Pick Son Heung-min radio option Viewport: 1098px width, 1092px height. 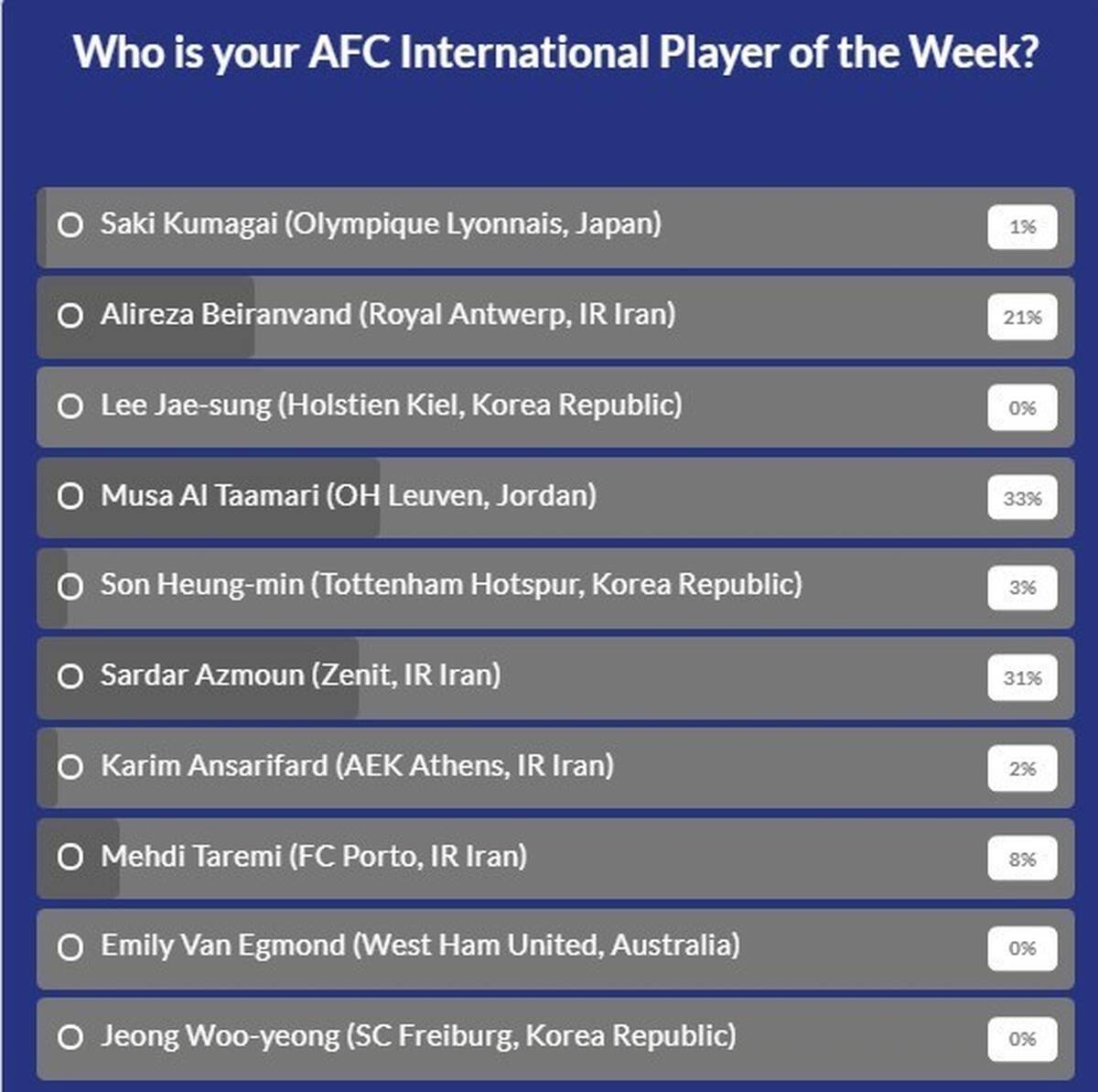(70, 586)
